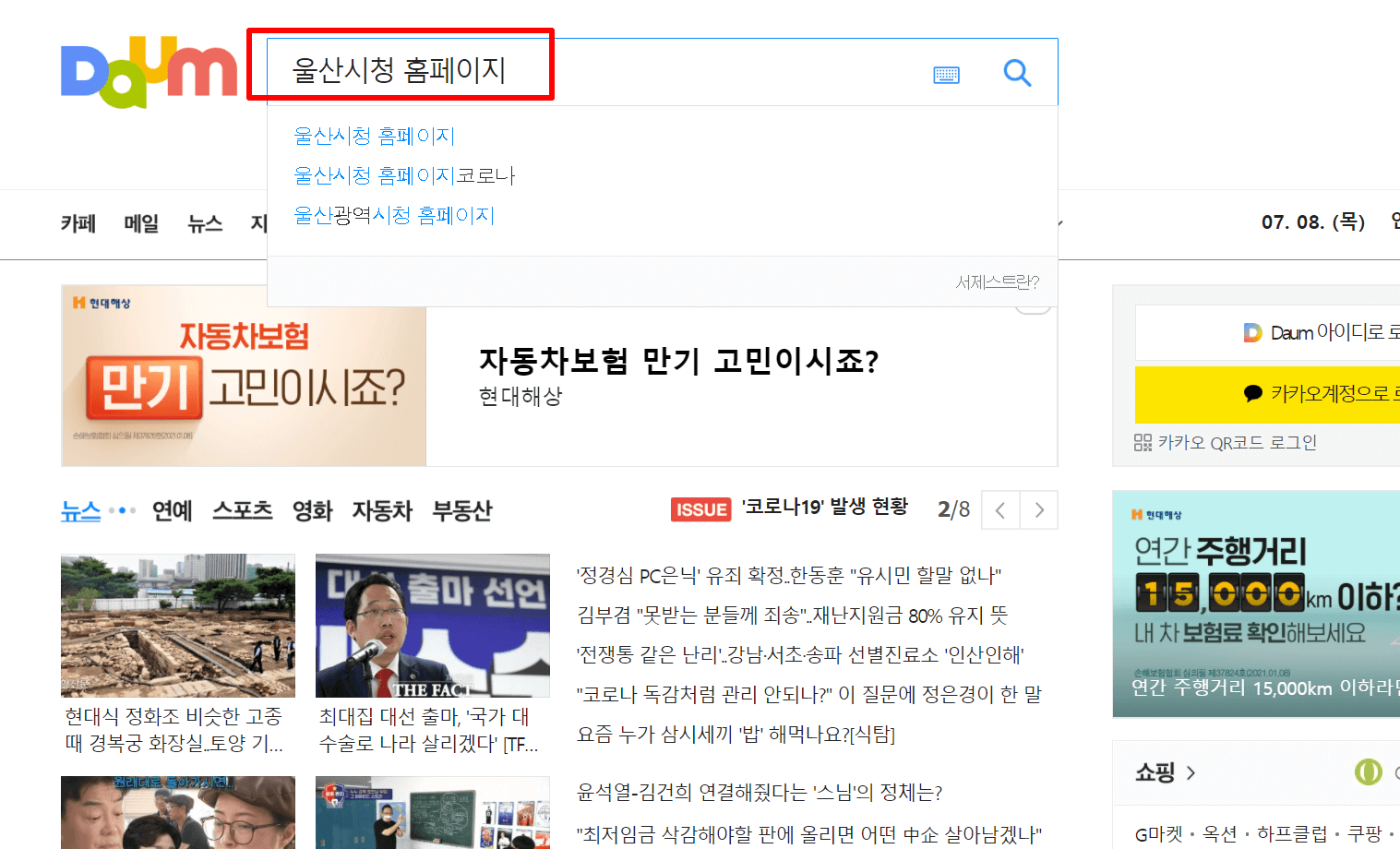1400x849 pixels.
Task: Select suggestion 울산광역시청 홈페이지
Action: pos(394,215)
